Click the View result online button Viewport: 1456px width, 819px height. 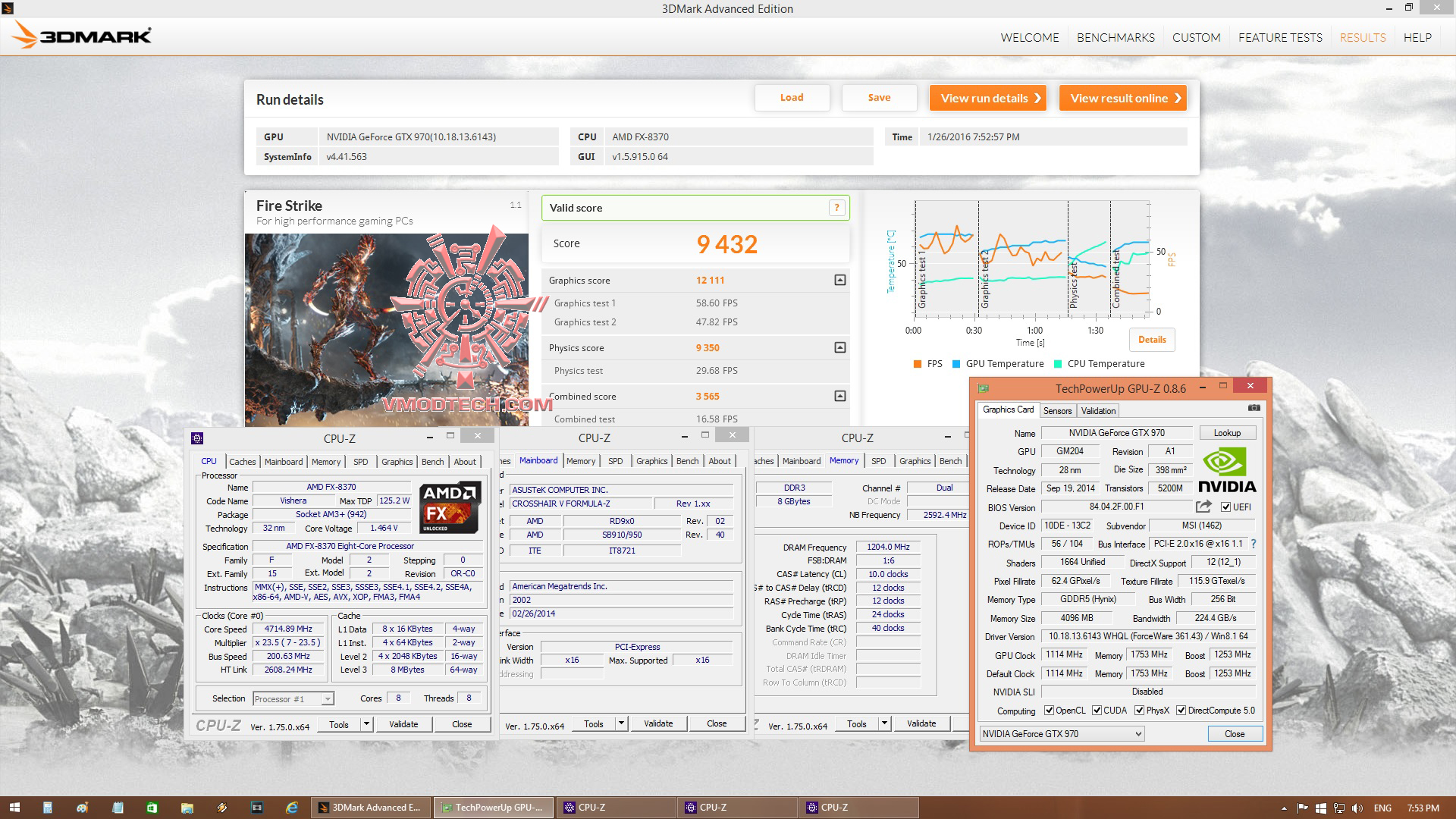pos(1122,98)
